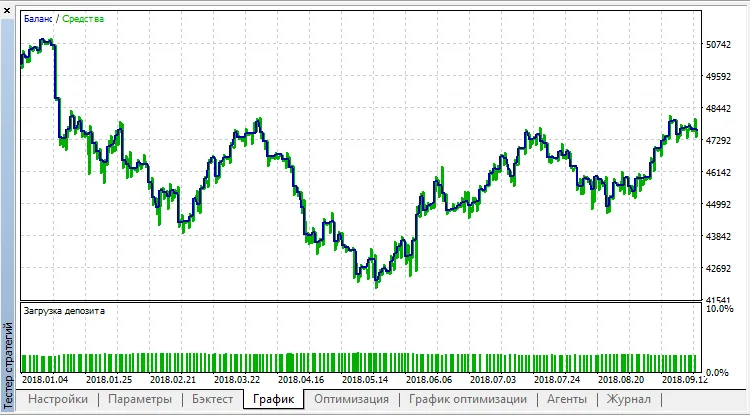Select the График tab
750x416 pixels.
[274, 399]
